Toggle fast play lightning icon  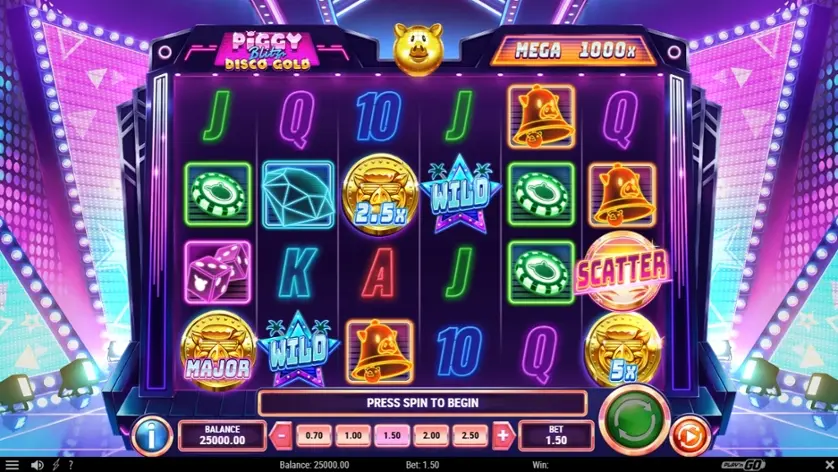(x=56, y=465)
